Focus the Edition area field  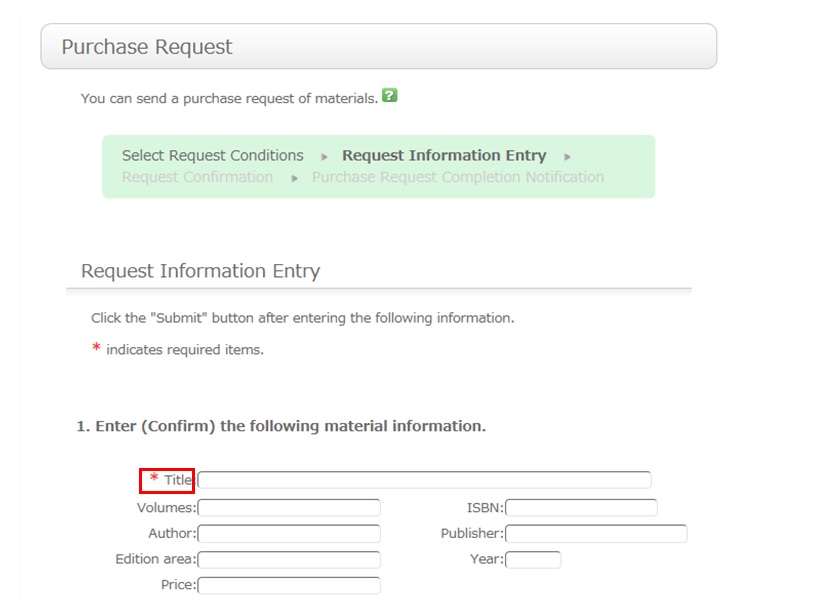pos(289,560)
